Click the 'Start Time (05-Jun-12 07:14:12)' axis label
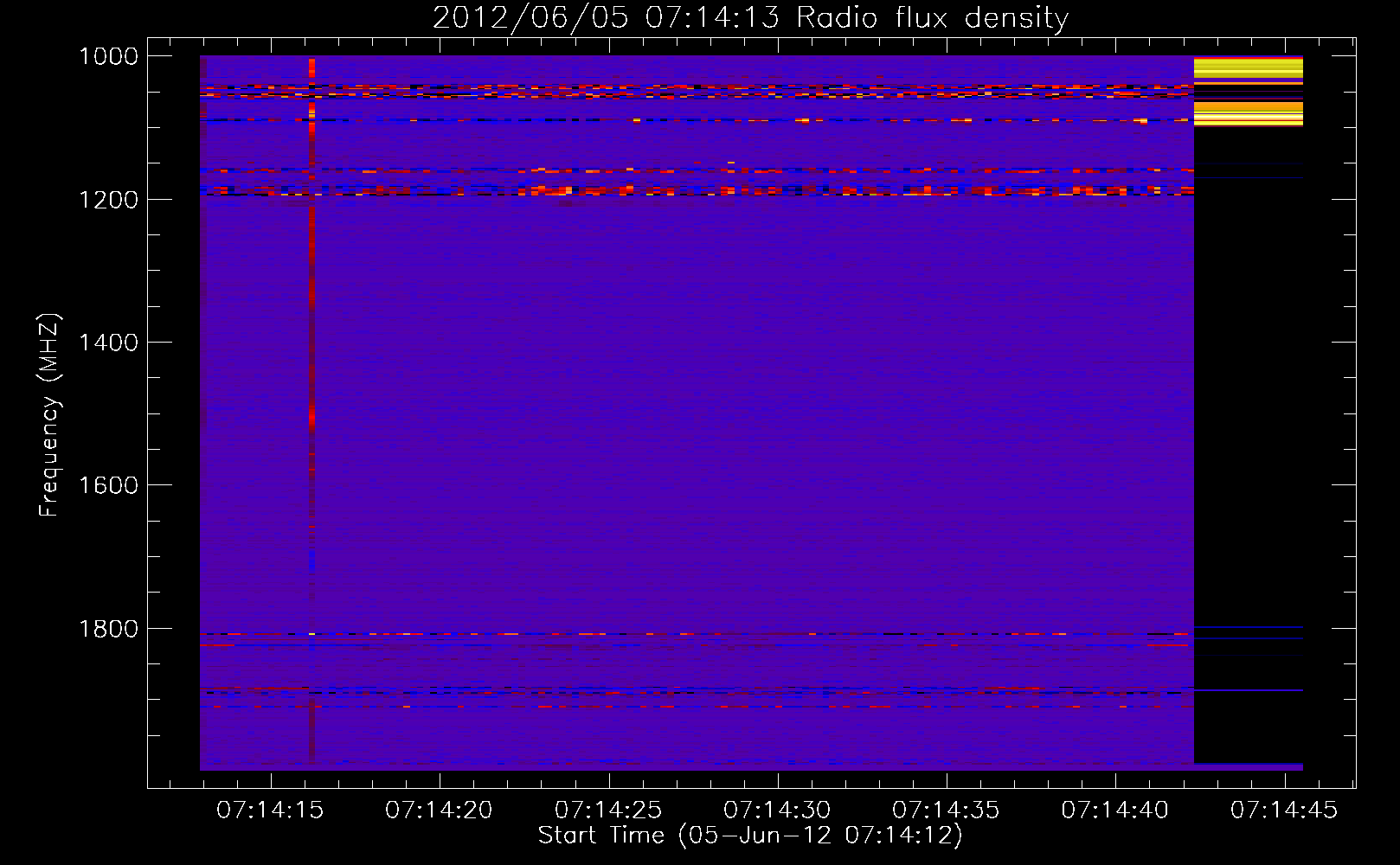The image size is (1400, 865). 750,835
